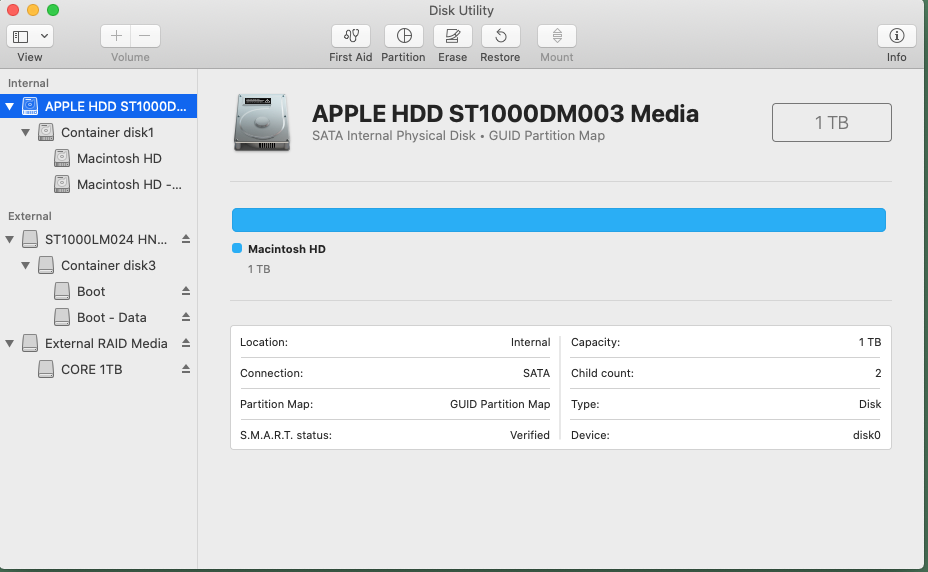Image resolution: width=928 pixels, height=572 pixels.
Task: Click the large hard drive image
Action: click(x=262, y=123)
